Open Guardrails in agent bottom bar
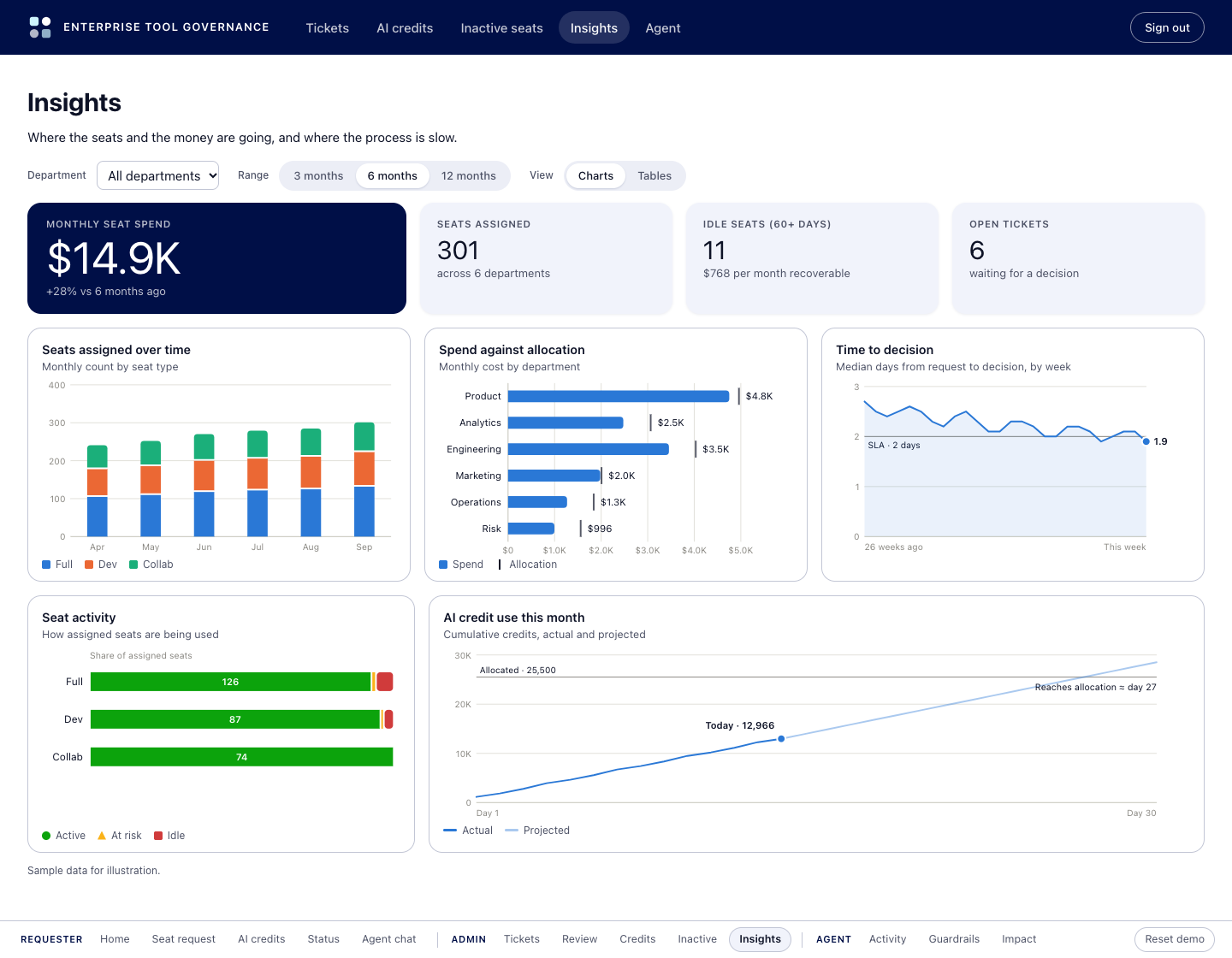1232x958 pixels. (954, 939)
